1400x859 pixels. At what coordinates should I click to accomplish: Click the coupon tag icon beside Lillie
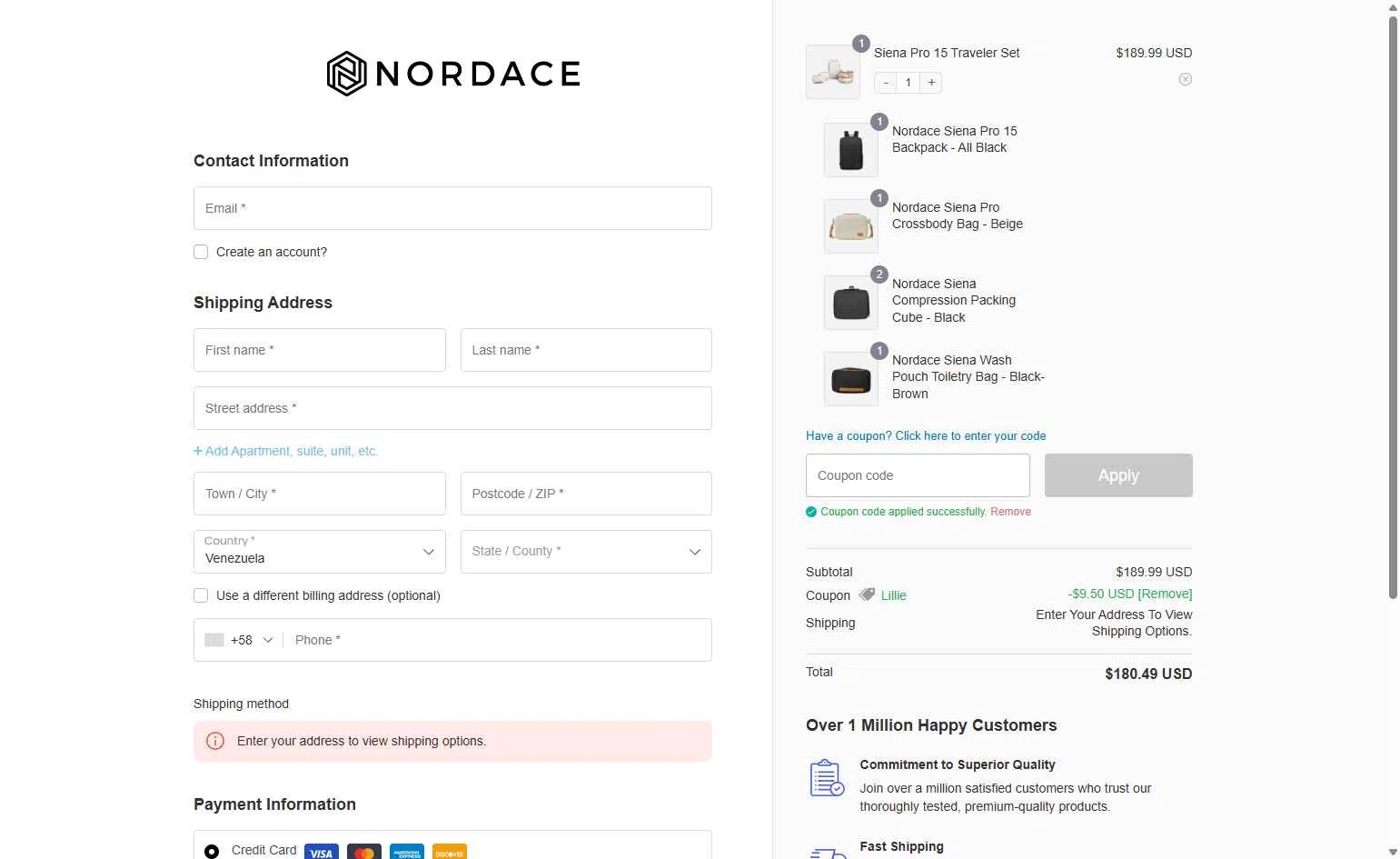[x=867, y=594]
